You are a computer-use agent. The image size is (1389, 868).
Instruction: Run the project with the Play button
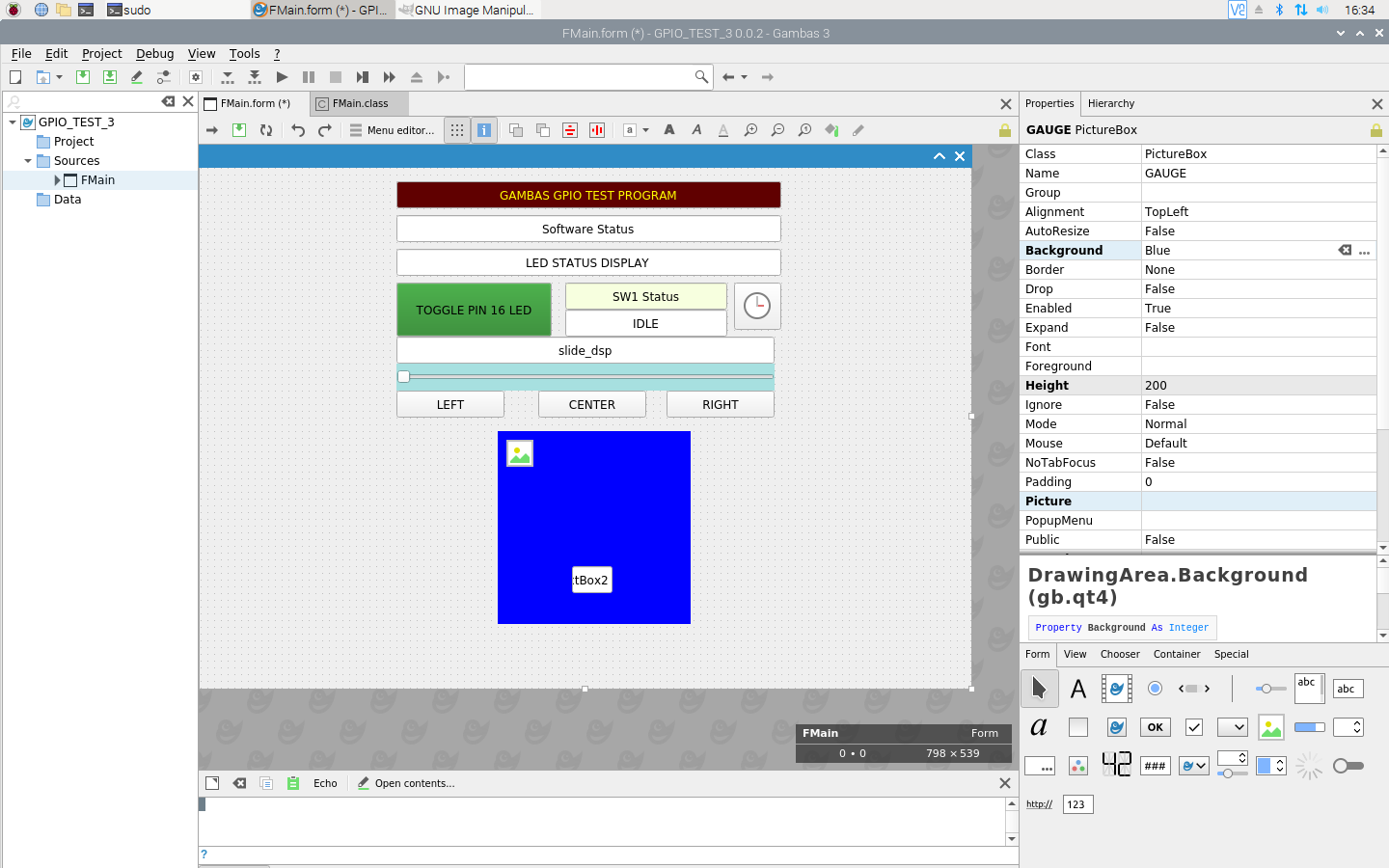(x=282, y=77)
